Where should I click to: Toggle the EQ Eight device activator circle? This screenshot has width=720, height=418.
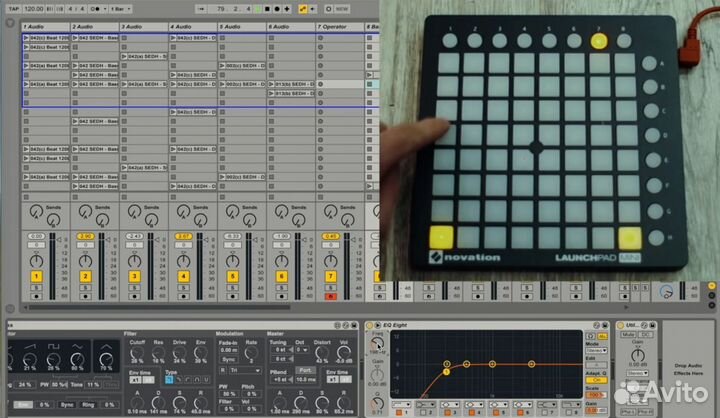pos(370,325)
